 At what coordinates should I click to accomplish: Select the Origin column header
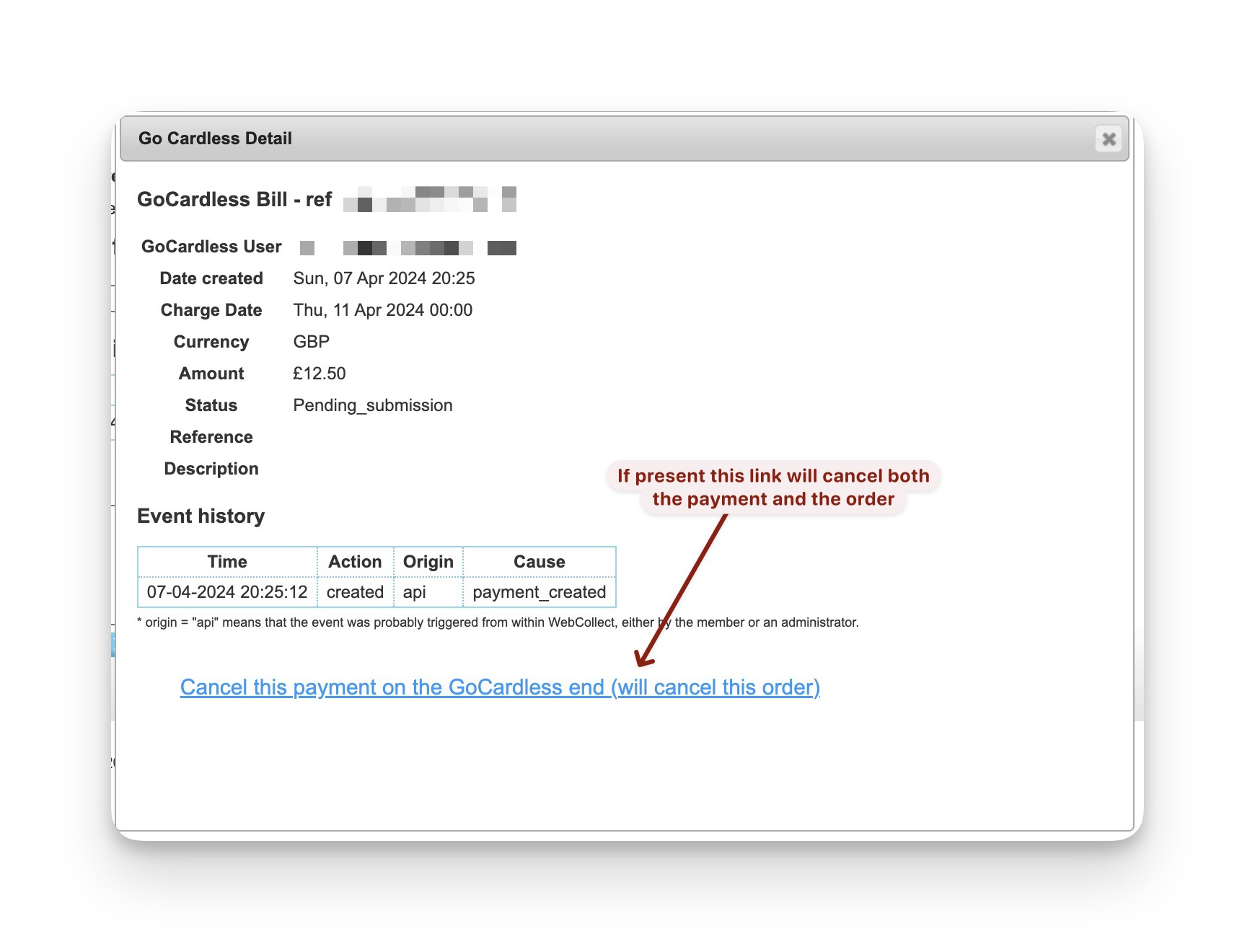(428, 561)
